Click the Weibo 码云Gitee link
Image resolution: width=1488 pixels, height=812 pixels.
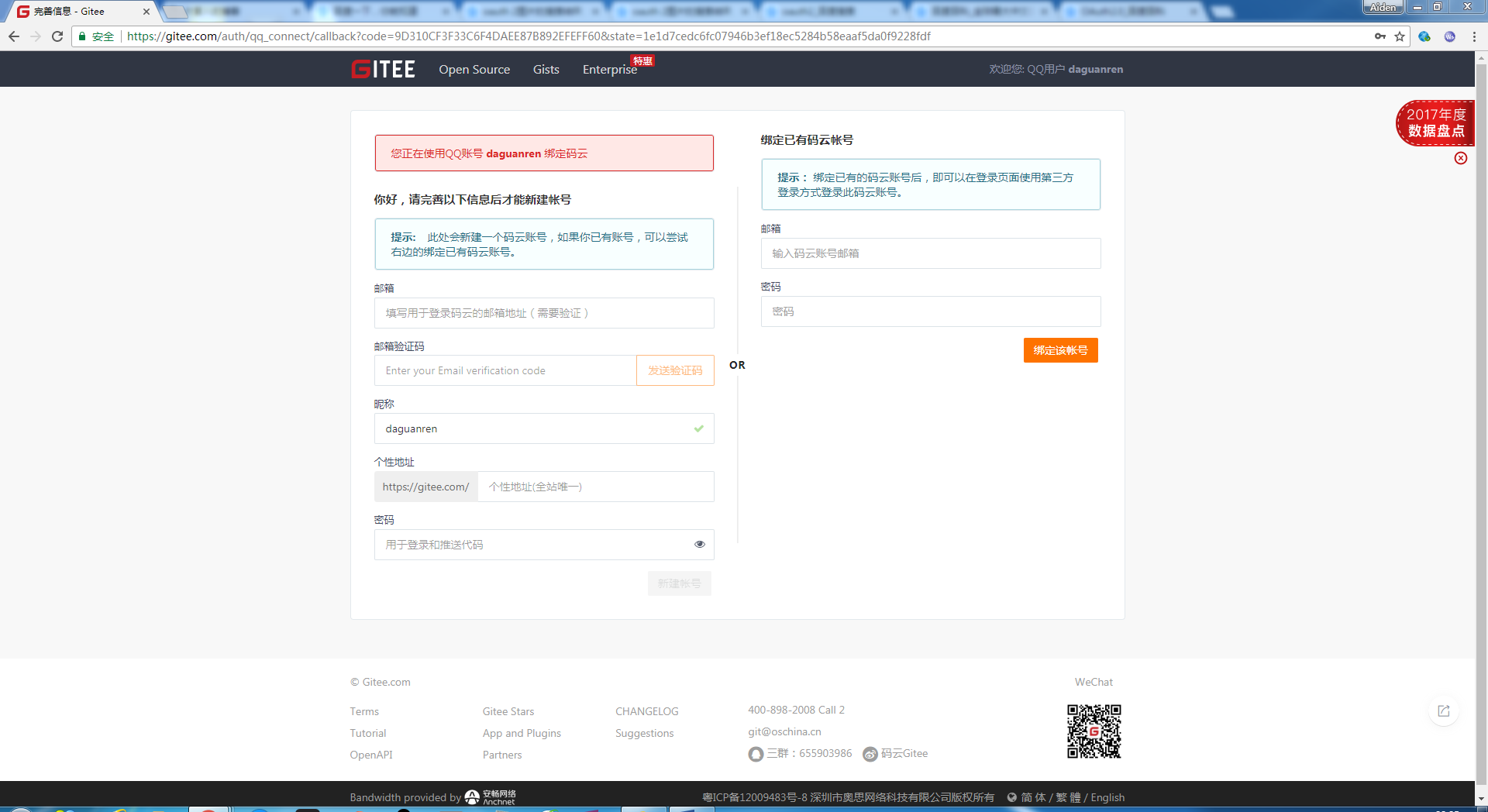point(896,754)
